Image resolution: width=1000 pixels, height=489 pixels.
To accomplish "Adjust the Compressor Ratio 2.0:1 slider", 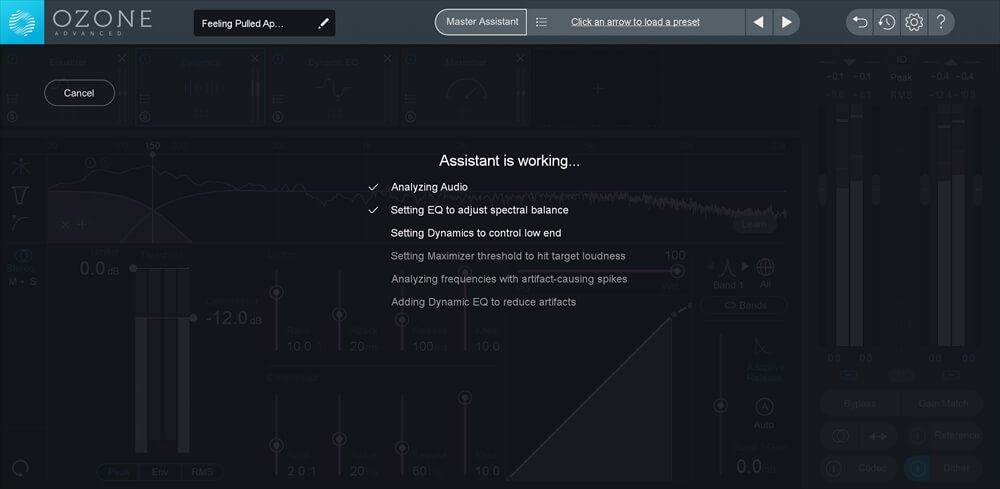I will coord(276,445).
